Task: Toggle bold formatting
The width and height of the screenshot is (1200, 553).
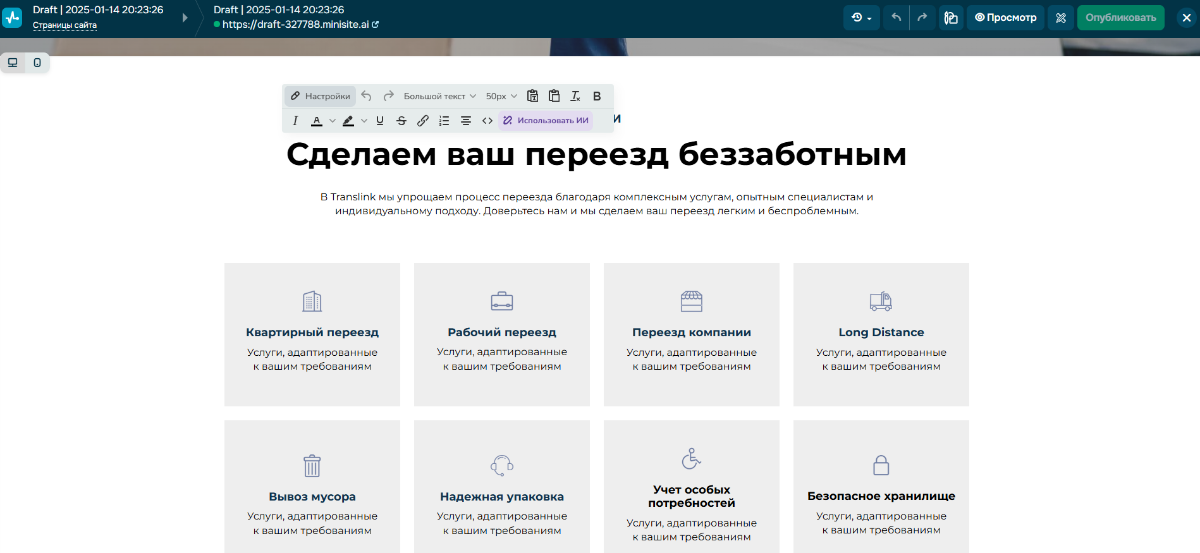Action: pyautogui.click(x=597, y=96)
